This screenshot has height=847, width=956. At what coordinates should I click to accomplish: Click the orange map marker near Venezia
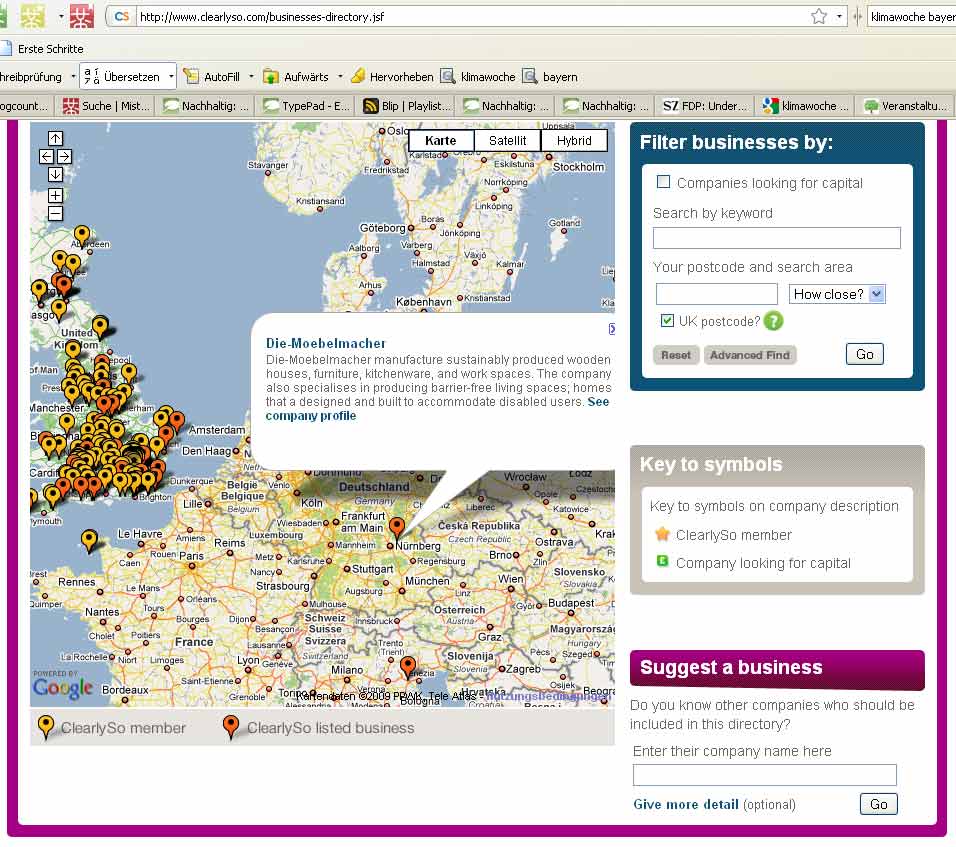408,667
